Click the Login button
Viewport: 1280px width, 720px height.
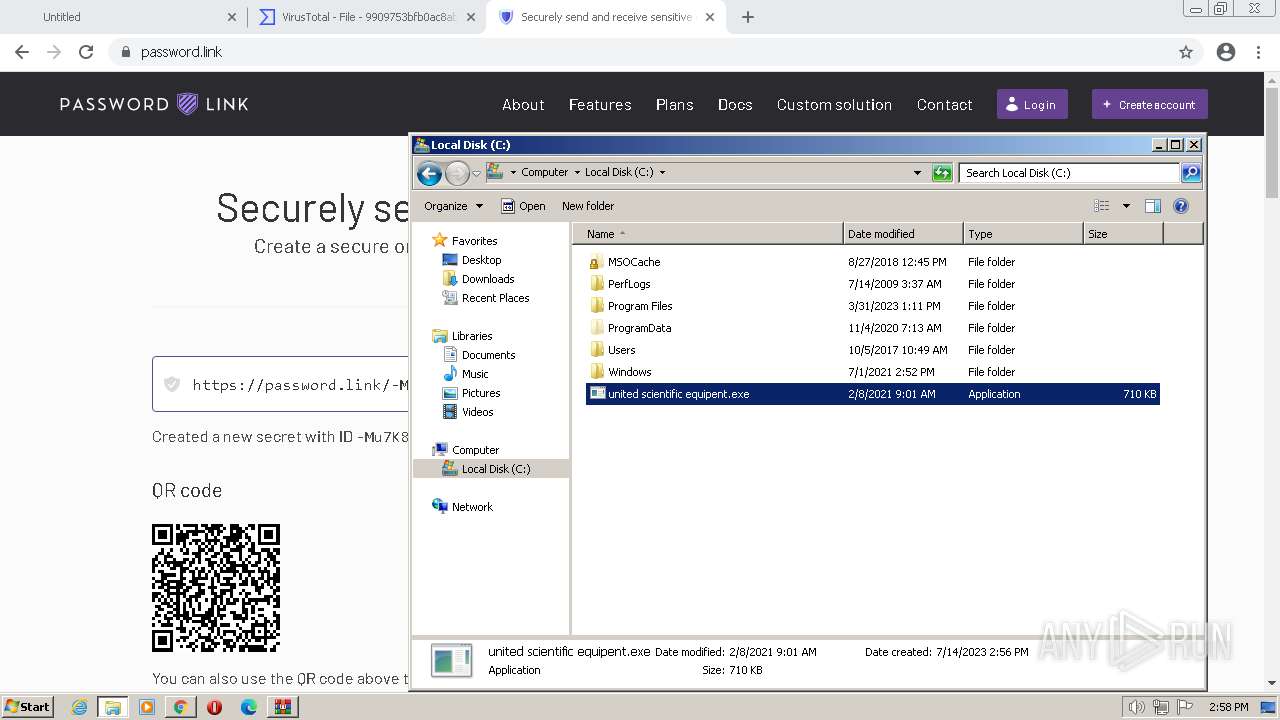(1032, 104)
